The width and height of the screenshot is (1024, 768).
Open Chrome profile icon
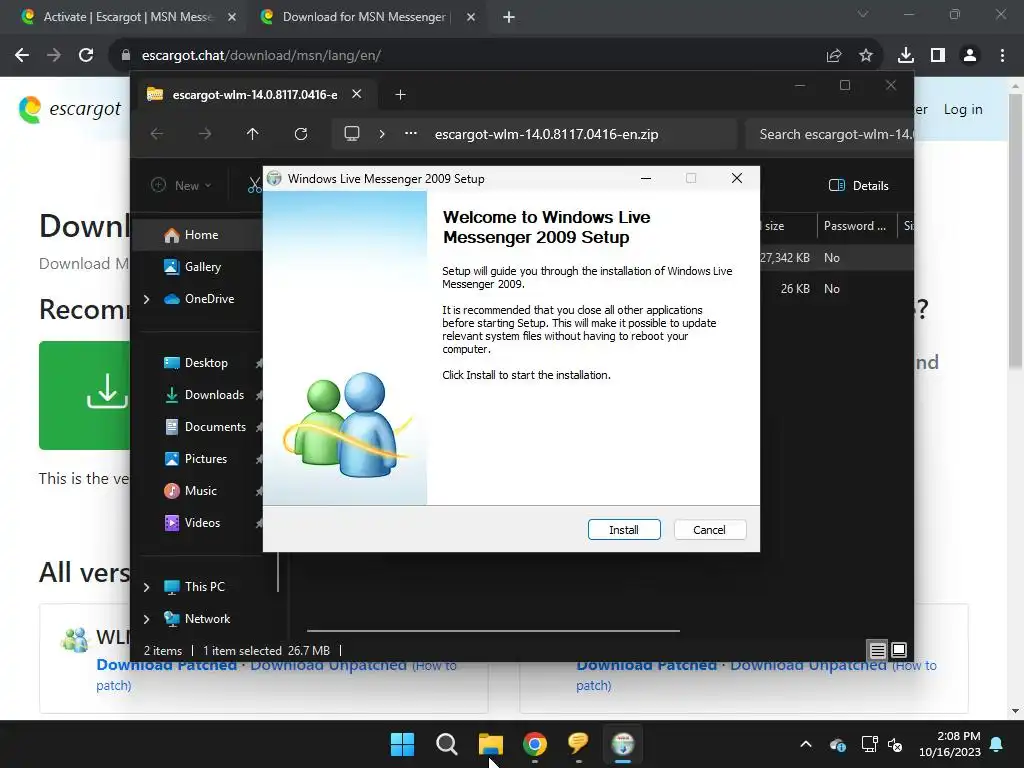point(970,56)
